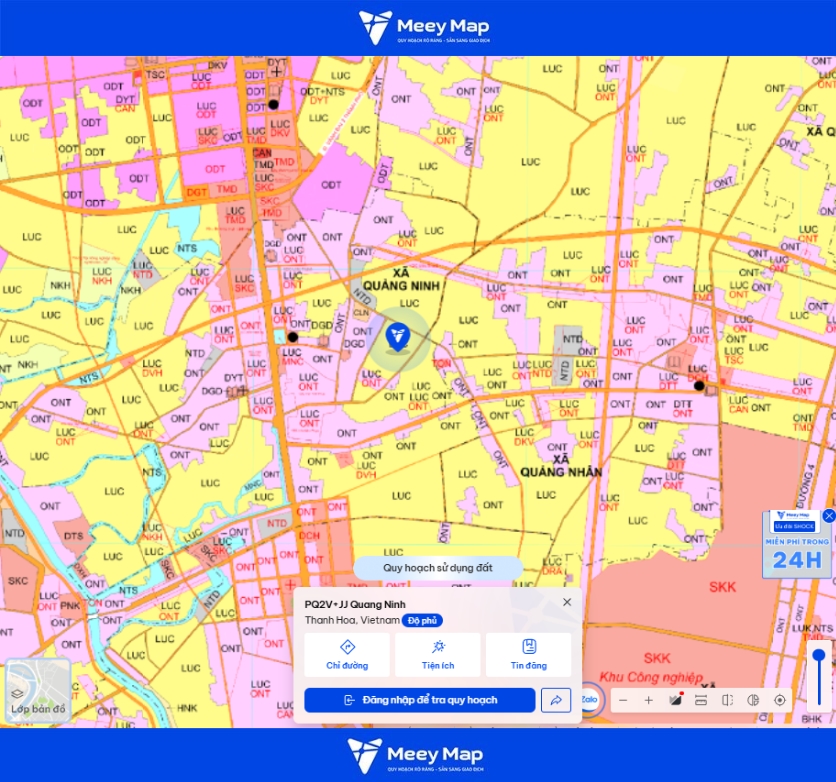The height and width of the screenshot is (782, 836).
Task: Open Lớp bản đồ map layers thumbnail
Action: pos(38,691)
